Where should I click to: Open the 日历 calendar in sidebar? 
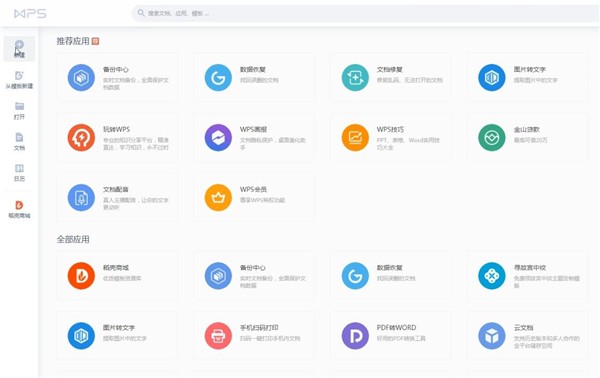19,173
